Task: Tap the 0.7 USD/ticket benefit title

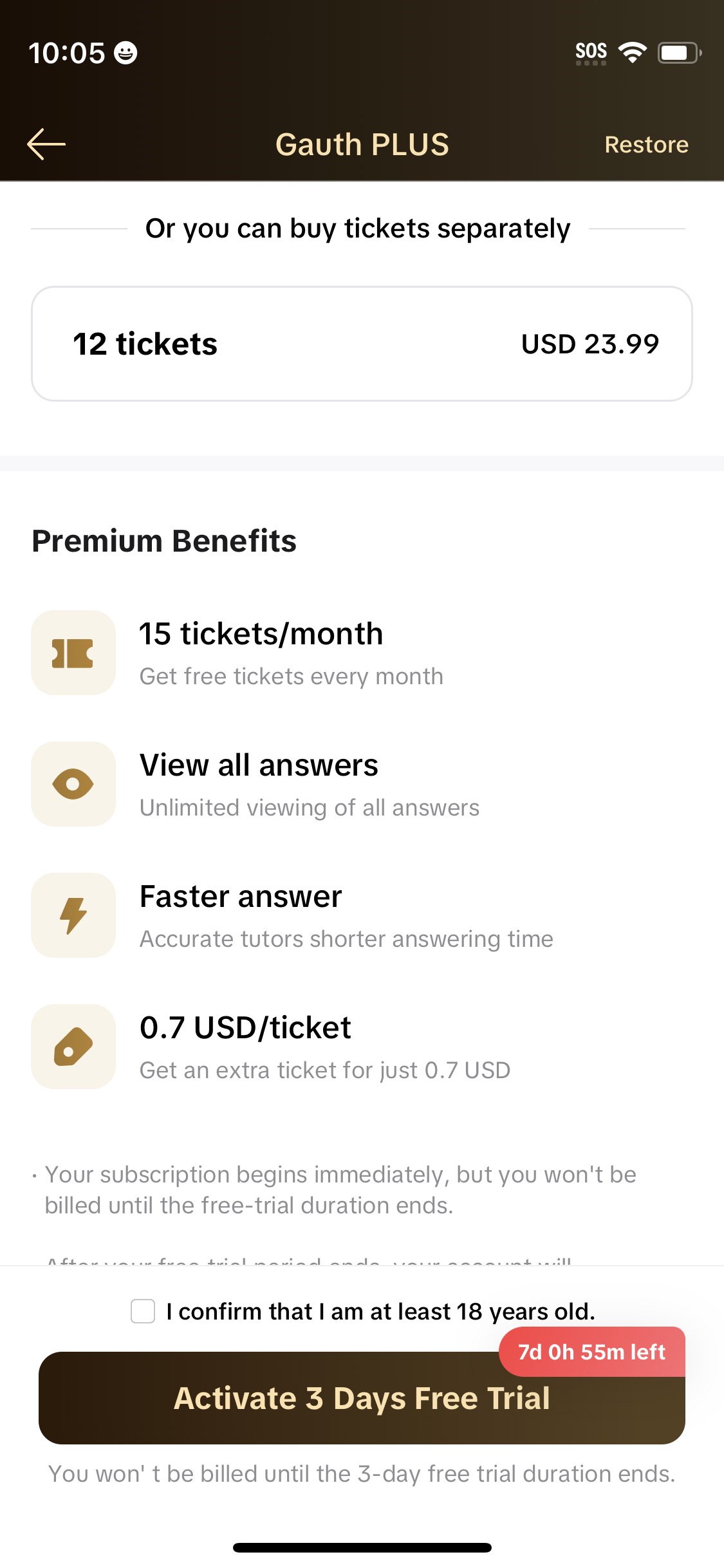Action: pyautogui.click(x=245, y=1028)
